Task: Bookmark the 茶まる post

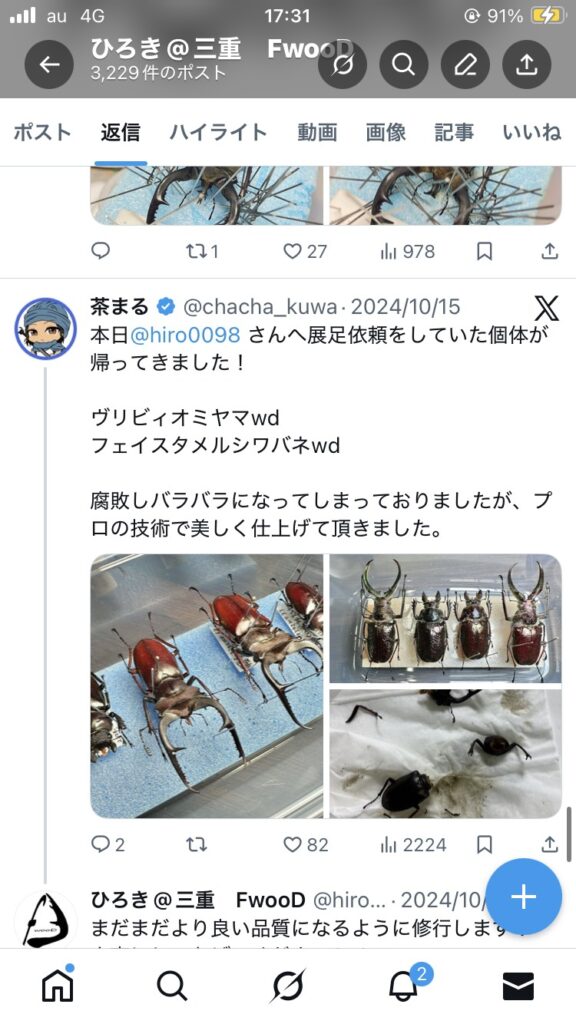Action: click(484, 844)
